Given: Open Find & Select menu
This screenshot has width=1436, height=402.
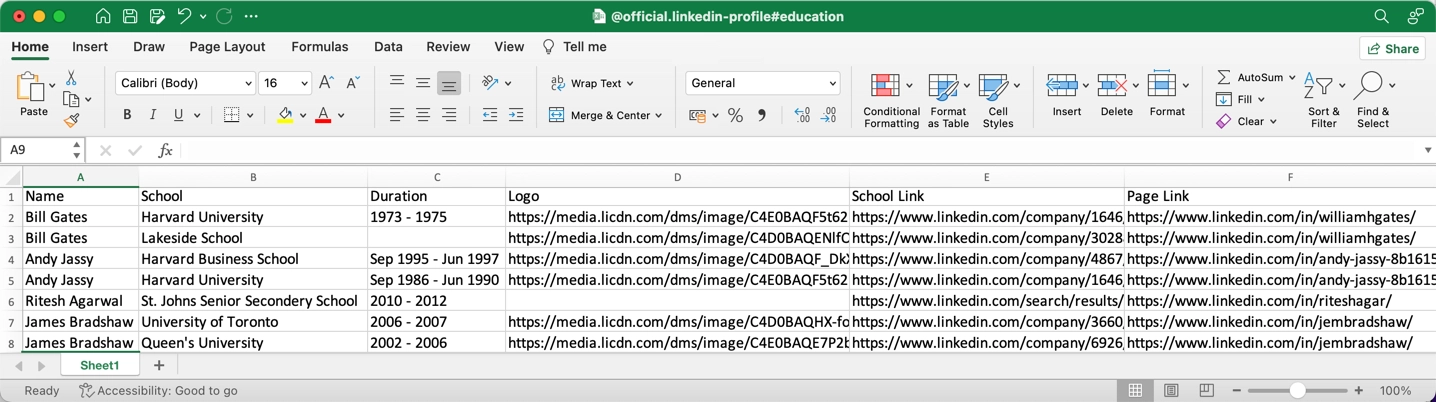Looking at the screenshot, I should coord(1372,100).
